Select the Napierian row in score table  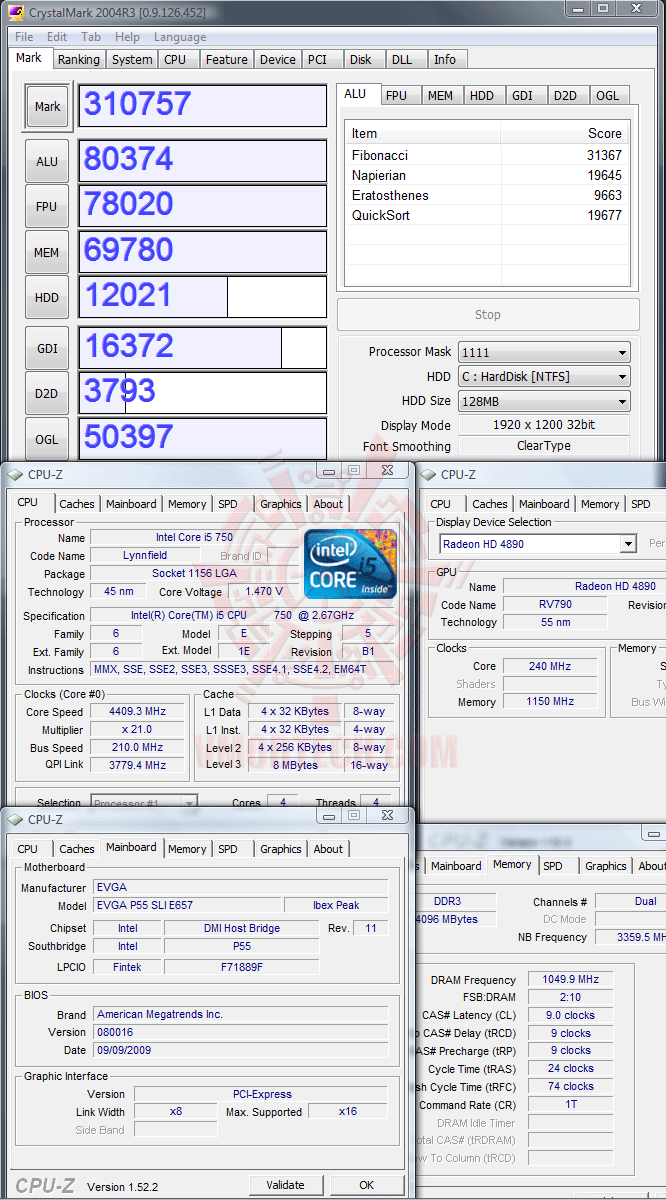coord(487,175)
